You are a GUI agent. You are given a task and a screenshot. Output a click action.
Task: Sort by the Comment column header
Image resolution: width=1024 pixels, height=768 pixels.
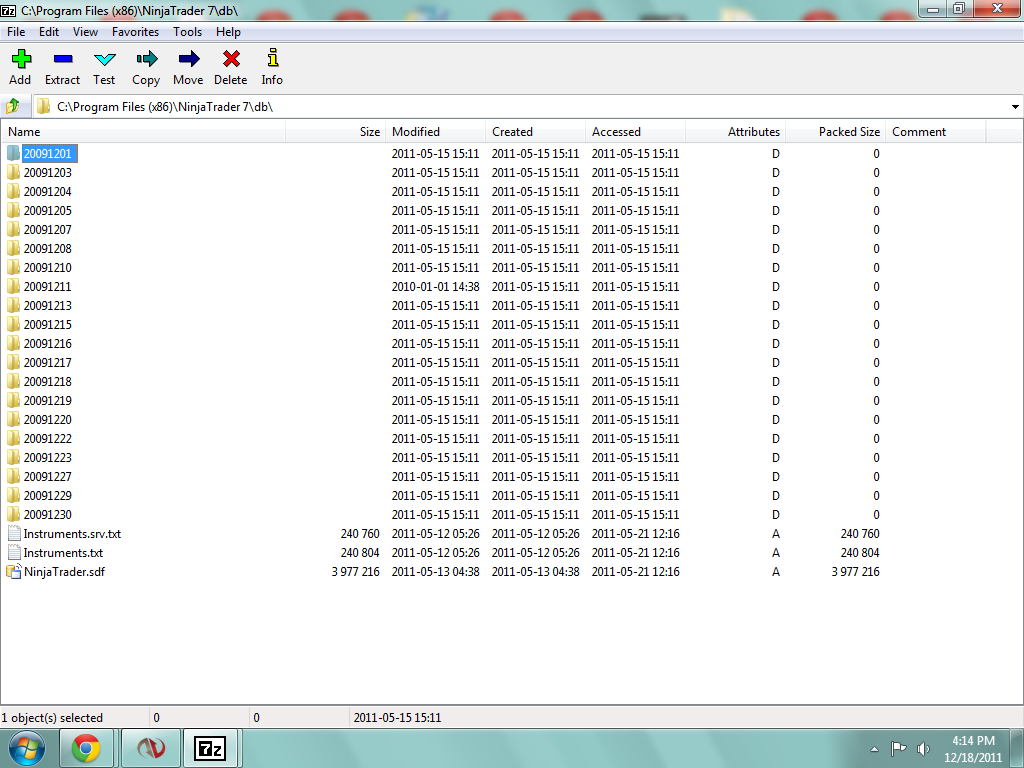click(x=935, y=131)
